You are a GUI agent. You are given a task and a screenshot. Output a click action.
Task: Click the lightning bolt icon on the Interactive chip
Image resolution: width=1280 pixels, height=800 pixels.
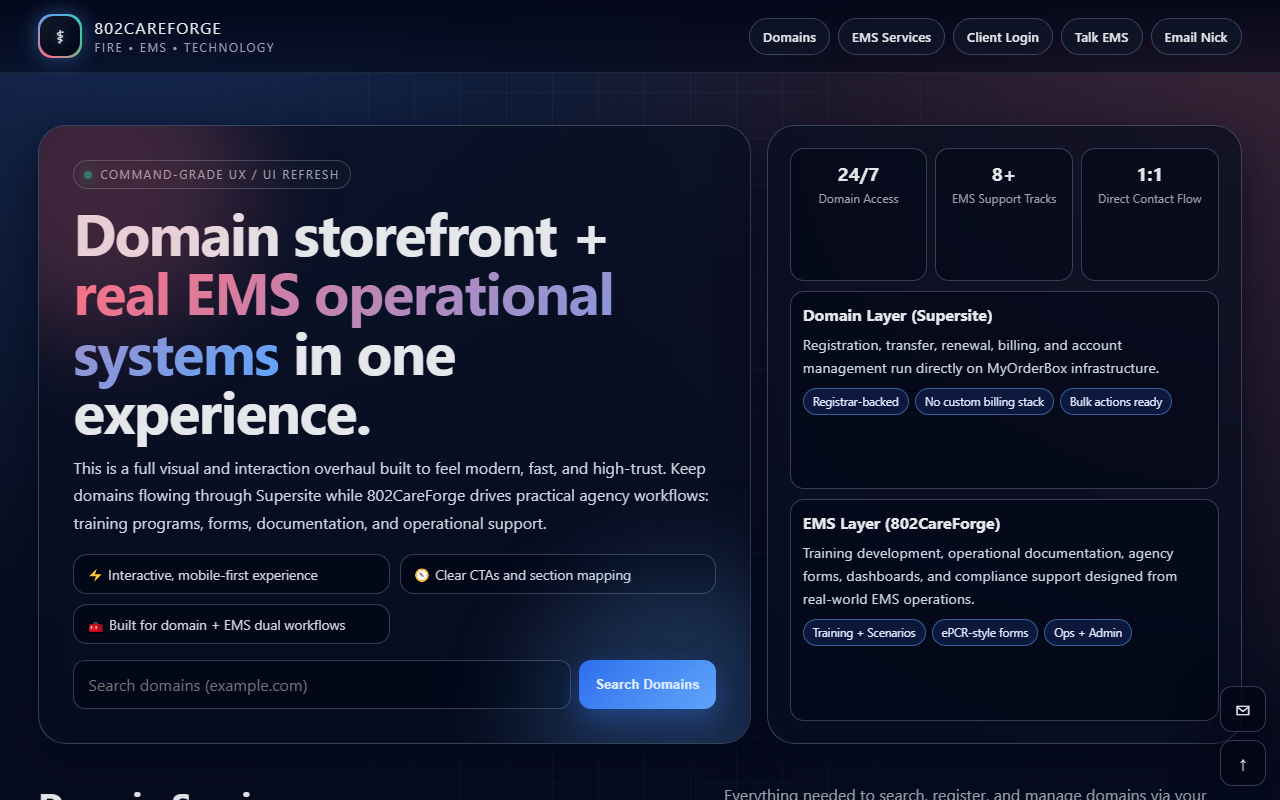pos(95,575)
